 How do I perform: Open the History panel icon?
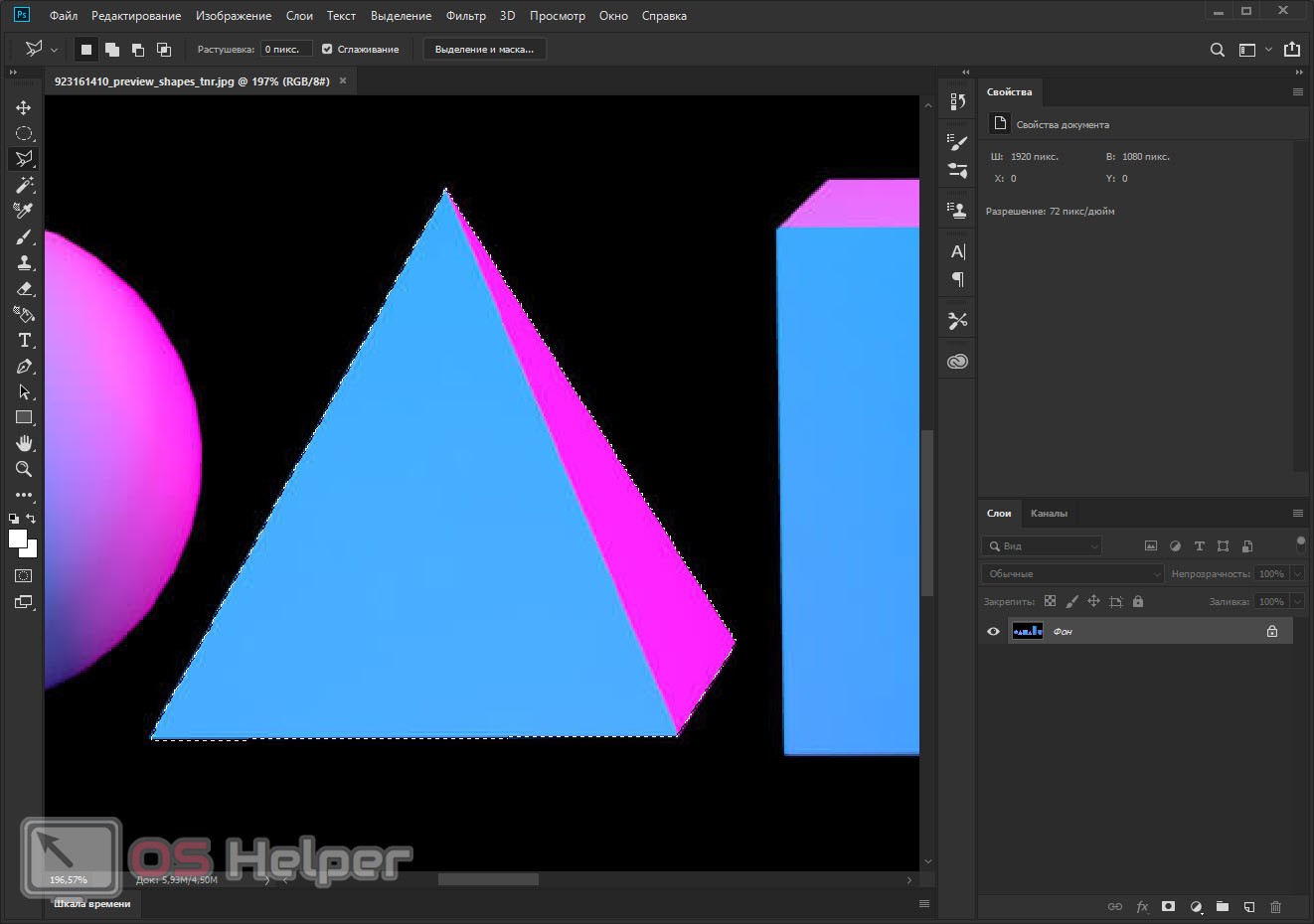pos(958,101)
